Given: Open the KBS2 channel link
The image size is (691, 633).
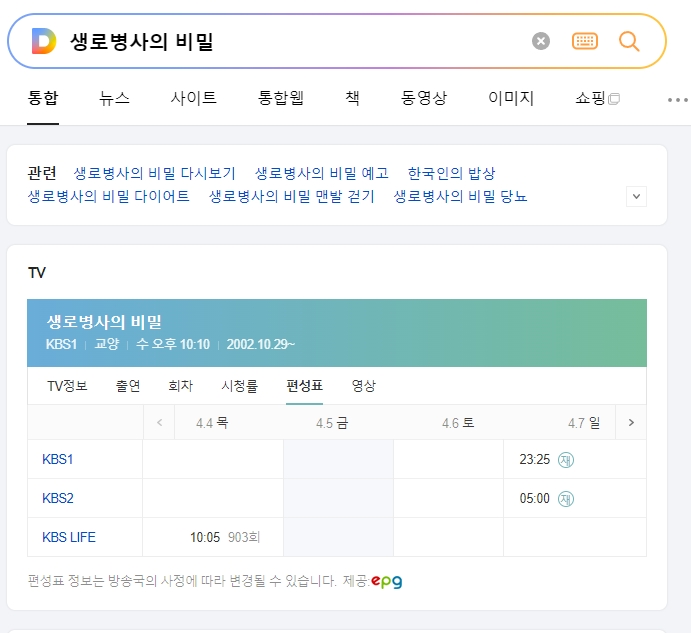Looking at the screenshot, I should pos(58,498).
